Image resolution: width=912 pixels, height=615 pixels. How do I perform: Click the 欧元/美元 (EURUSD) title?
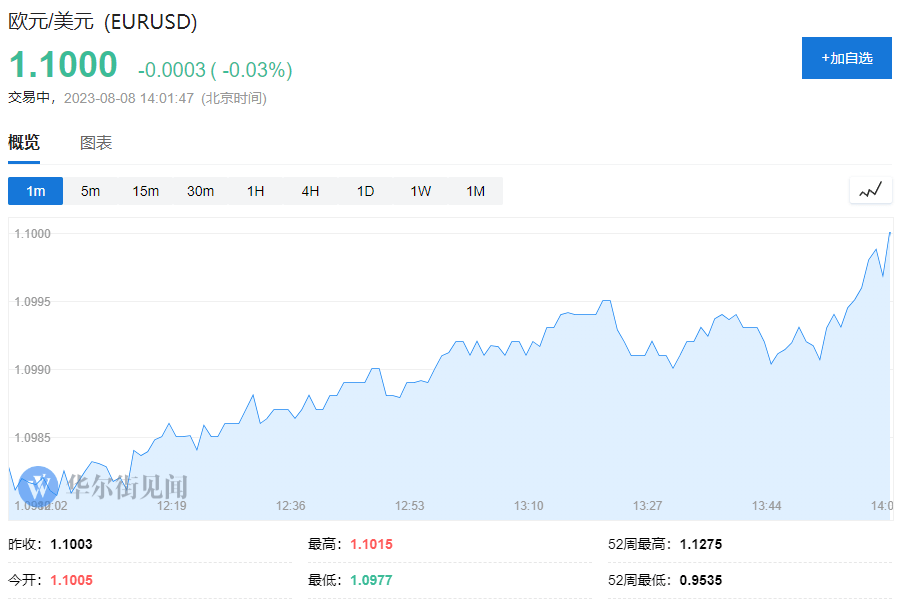point(103,21)
